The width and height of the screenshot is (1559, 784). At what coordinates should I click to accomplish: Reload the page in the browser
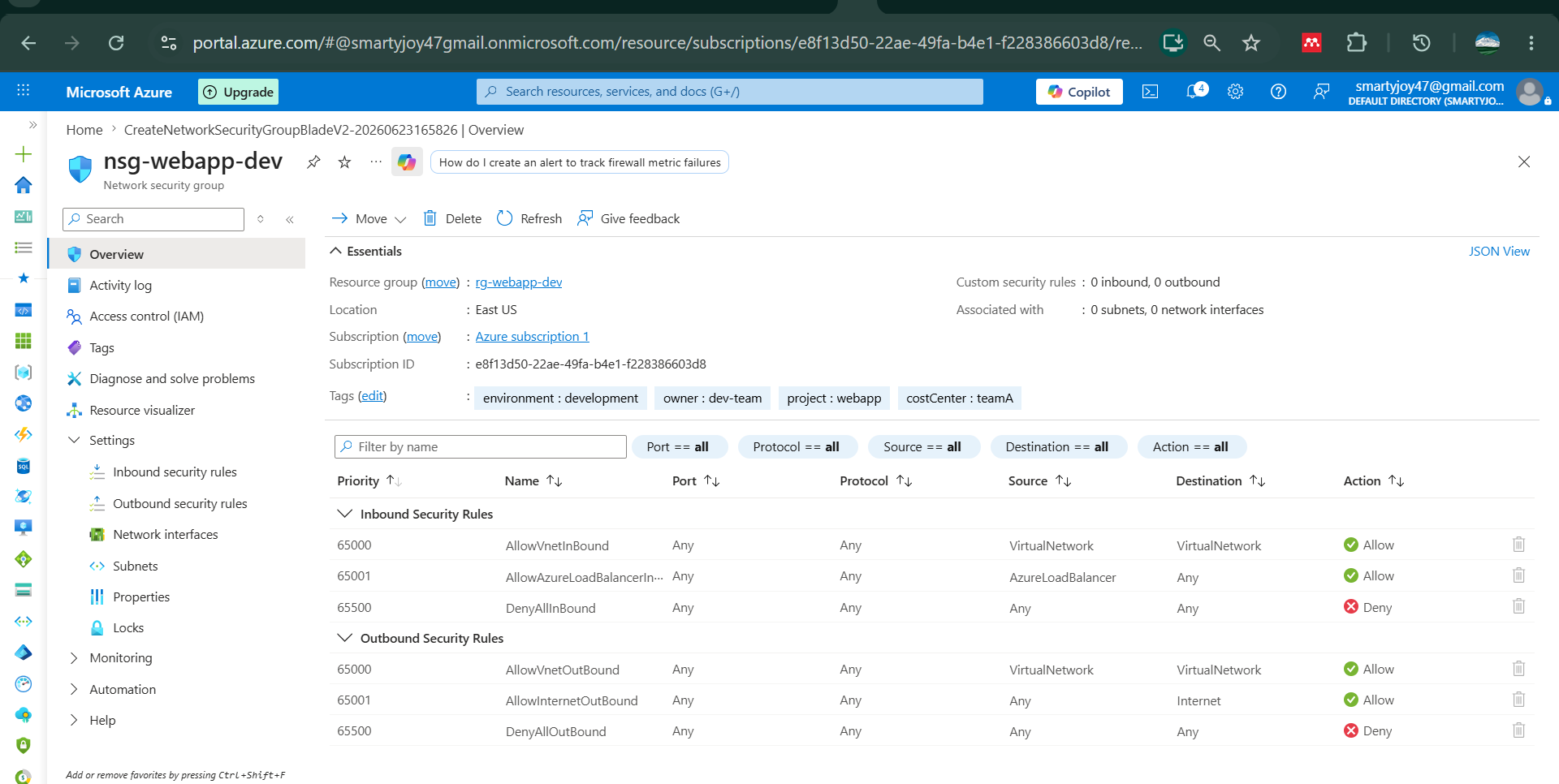(x=116, y=43)
